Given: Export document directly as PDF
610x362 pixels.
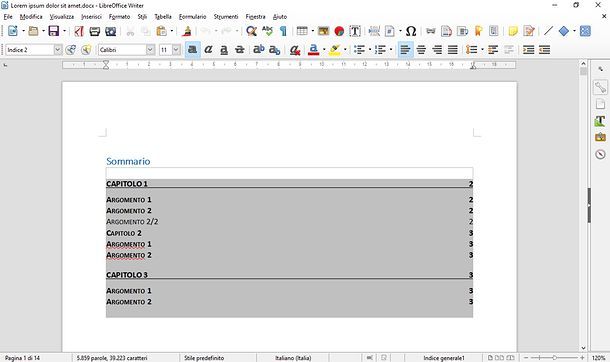Looking at the screenshot, I should [79, 31].
